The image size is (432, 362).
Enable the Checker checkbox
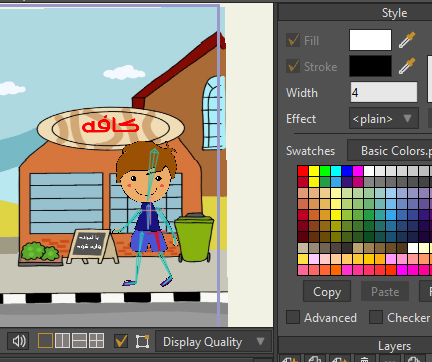point(376,317)
